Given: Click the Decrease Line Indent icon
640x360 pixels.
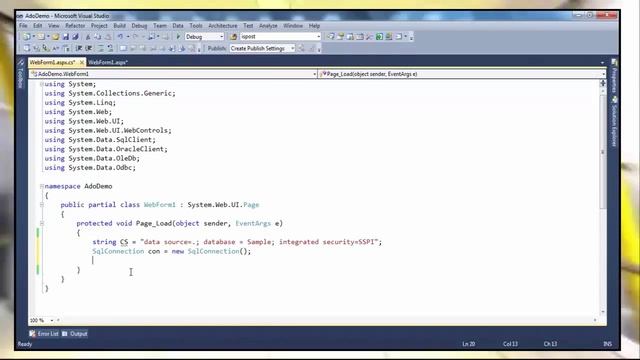Looking at the screenshot, I should [x=79, y=48].
